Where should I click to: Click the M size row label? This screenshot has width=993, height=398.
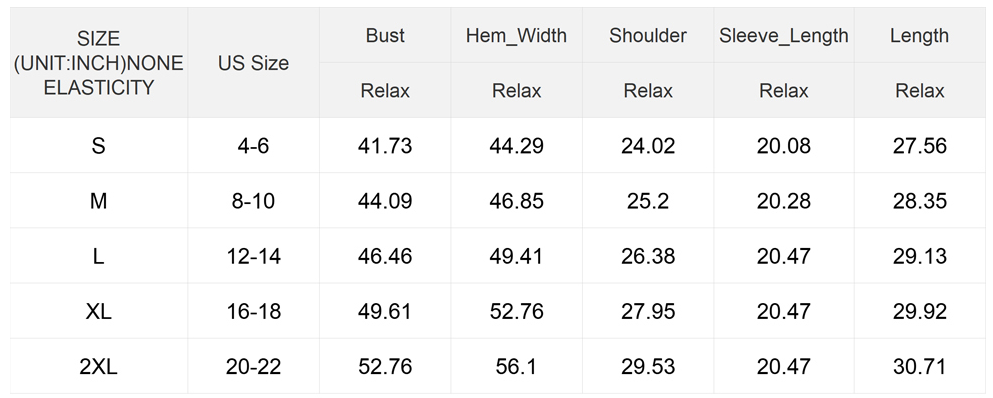pos(98,201)
